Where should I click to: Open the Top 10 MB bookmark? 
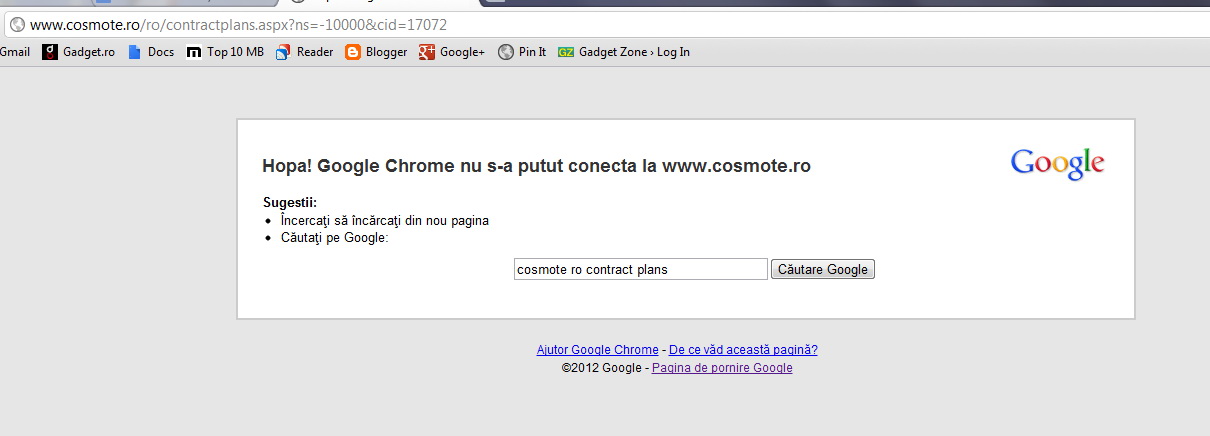tap(226, 52)
